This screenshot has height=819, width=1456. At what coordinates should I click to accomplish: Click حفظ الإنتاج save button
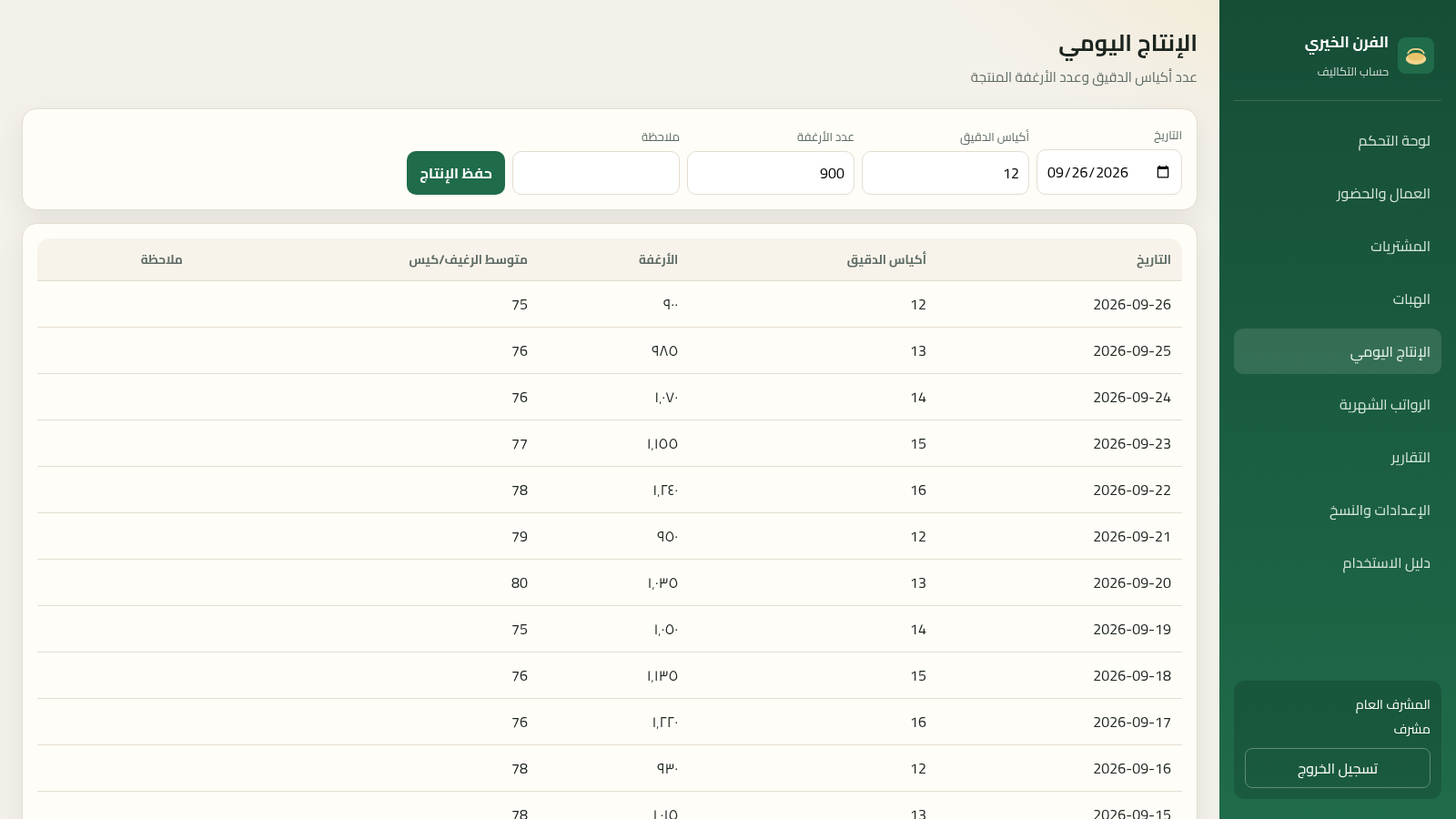(x=456, y=173)
